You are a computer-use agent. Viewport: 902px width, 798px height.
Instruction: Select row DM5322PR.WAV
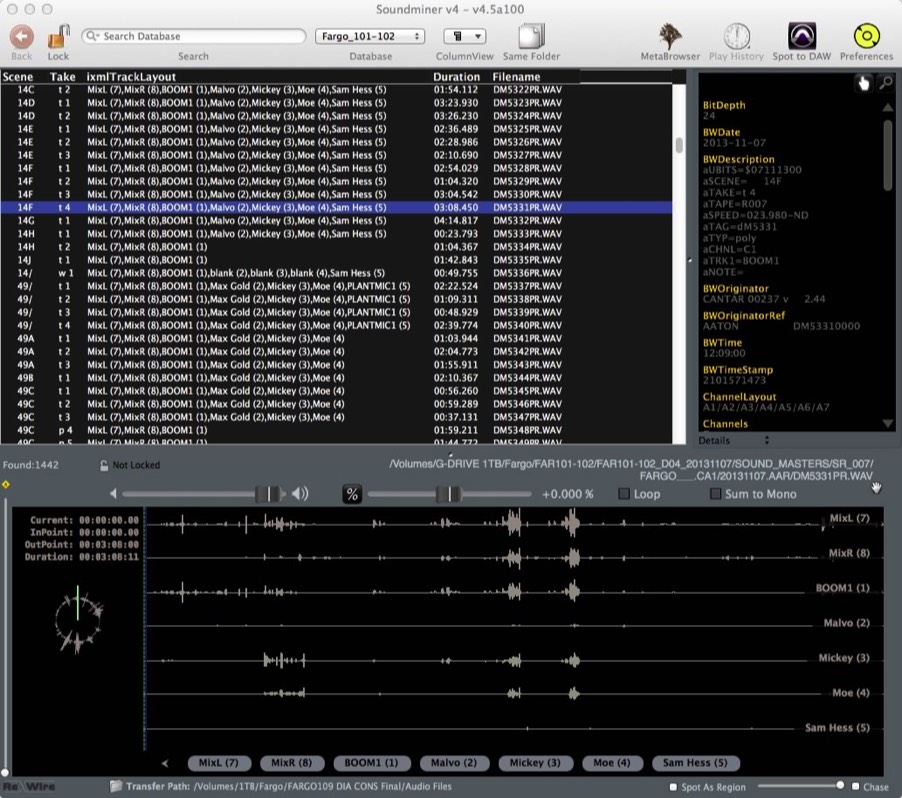(337, 90)
